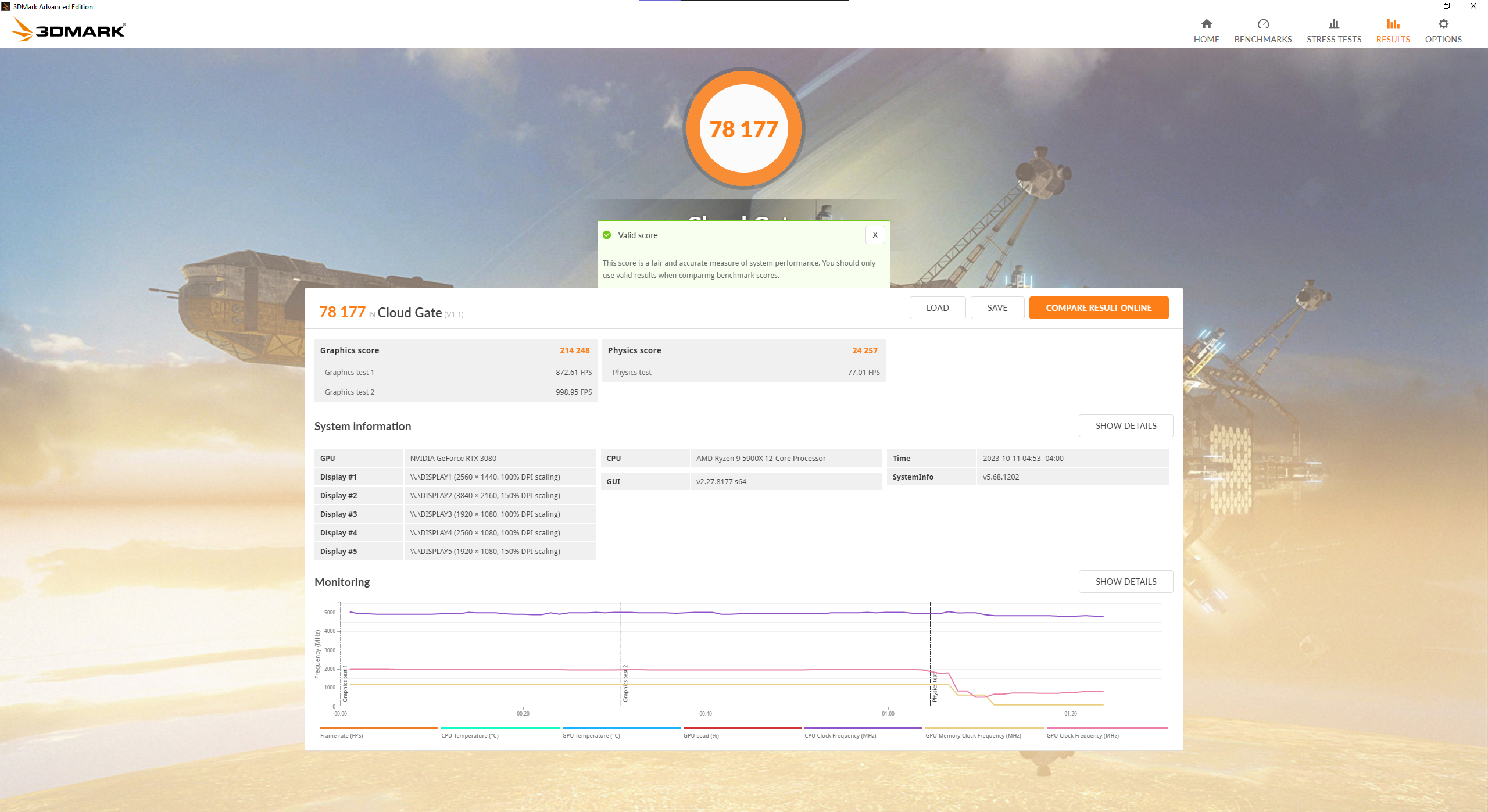1488x812 pixels.
Task: Select the STRESS TESTS menu label
Action: [1334, 40]
